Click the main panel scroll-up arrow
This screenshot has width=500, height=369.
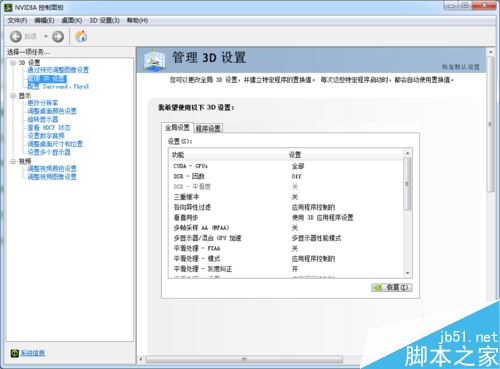tap(490, 52)
